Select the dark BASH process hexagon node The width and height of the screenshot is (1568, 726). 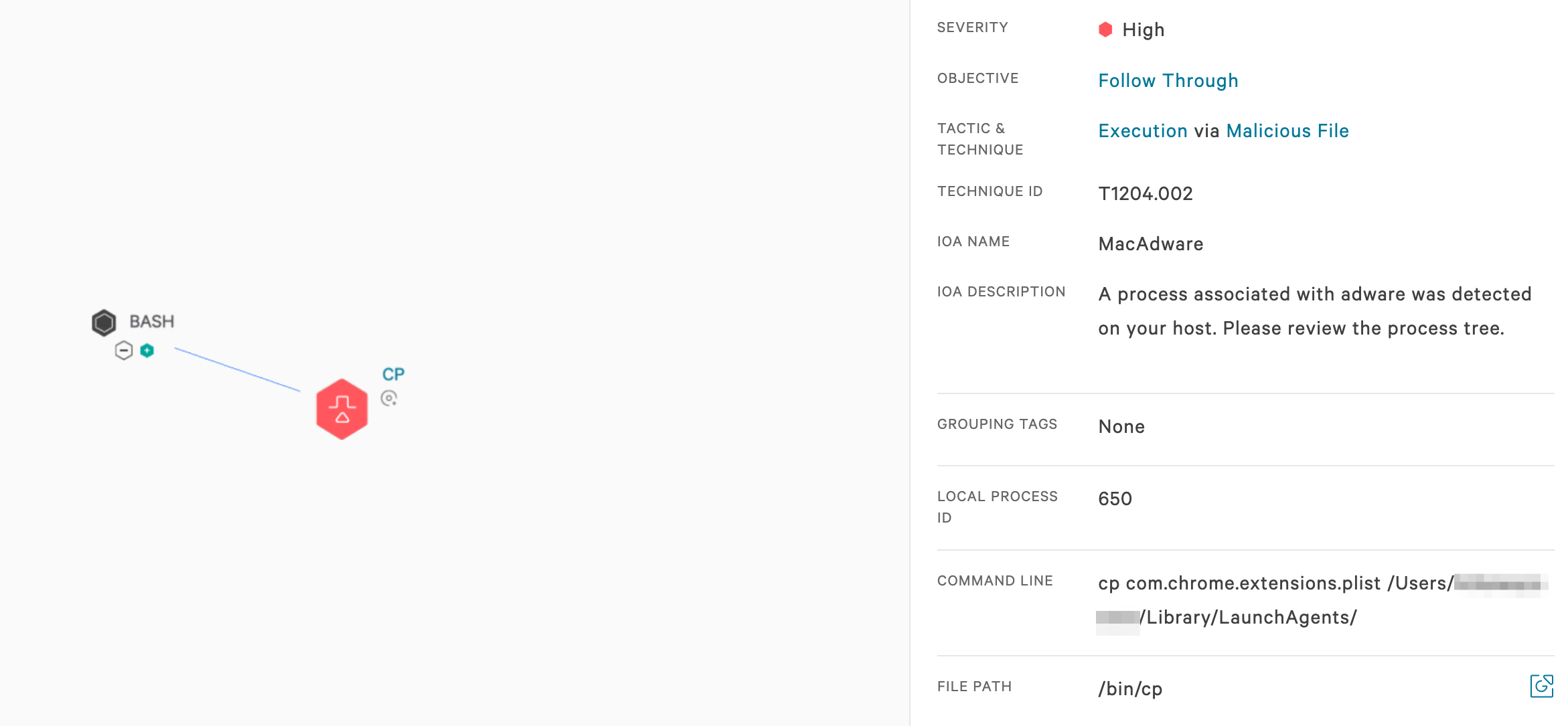(x=104, y=323)
